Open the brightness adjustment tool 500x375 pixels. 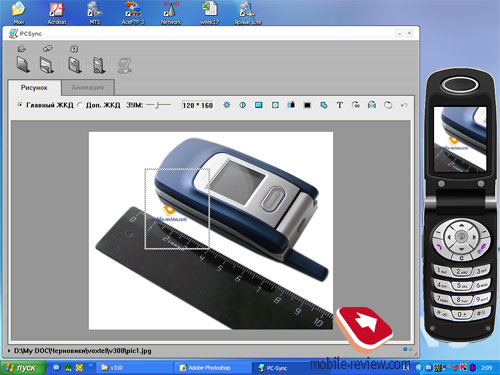(227, 105)
